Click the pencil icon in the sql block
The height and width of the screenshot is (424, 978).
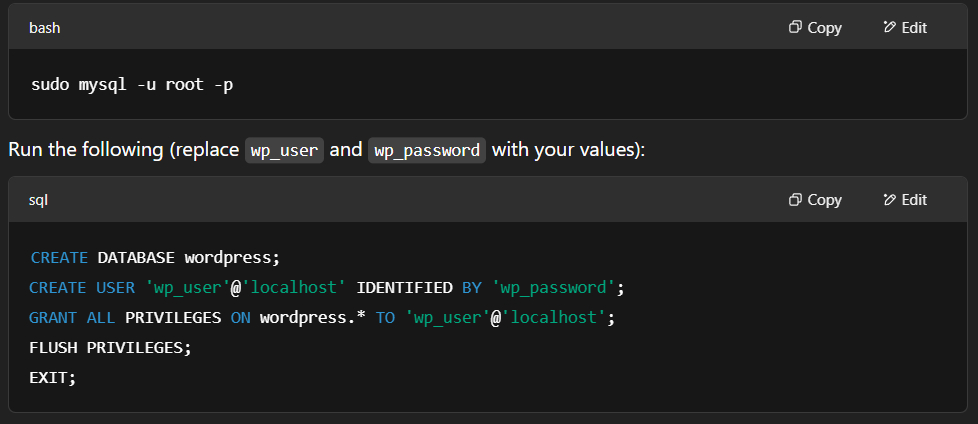pos(889,199)
